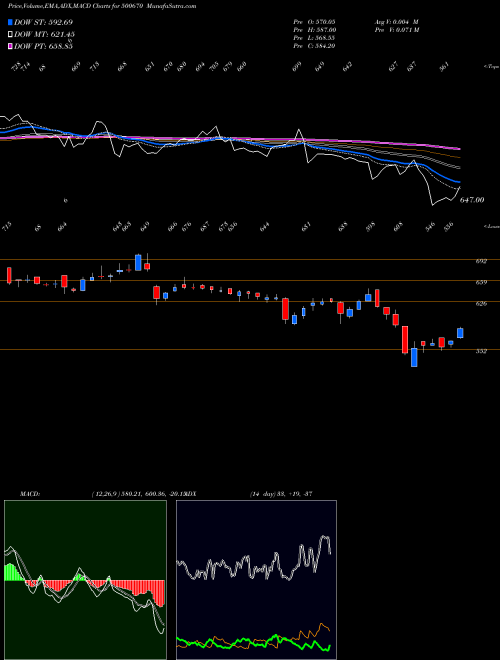500x660 pixels.
Task: Click the '<Lows' label at the right edge
Action: tap(491, 226)
